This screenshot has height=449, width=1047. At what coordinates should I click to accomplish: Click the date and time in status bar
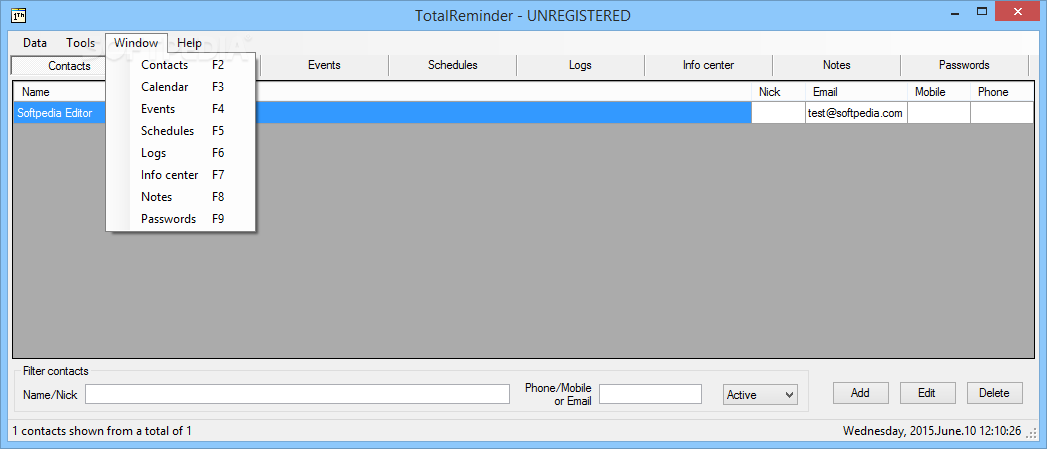tap(932, 431)
